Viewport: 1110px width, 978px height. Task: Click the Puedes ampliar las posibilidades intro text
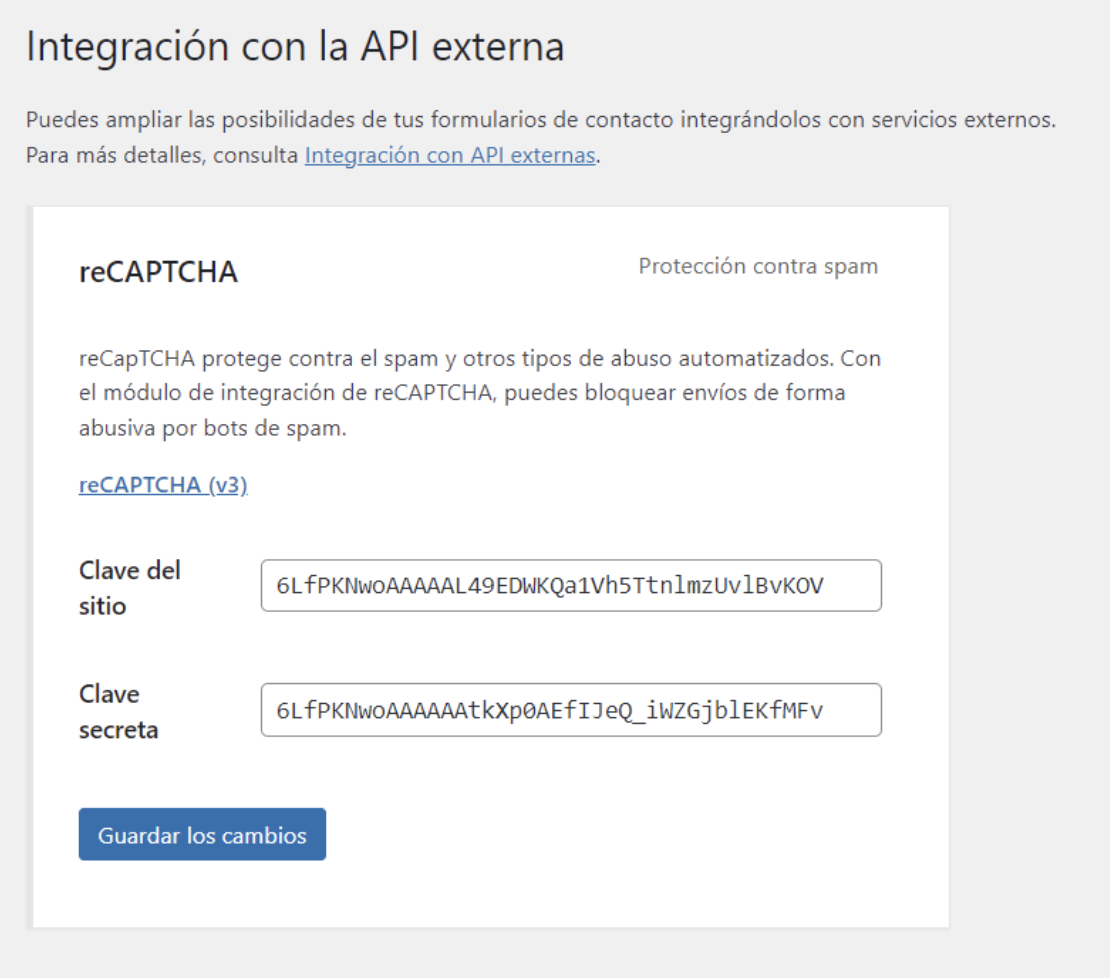tap(541, 137)
